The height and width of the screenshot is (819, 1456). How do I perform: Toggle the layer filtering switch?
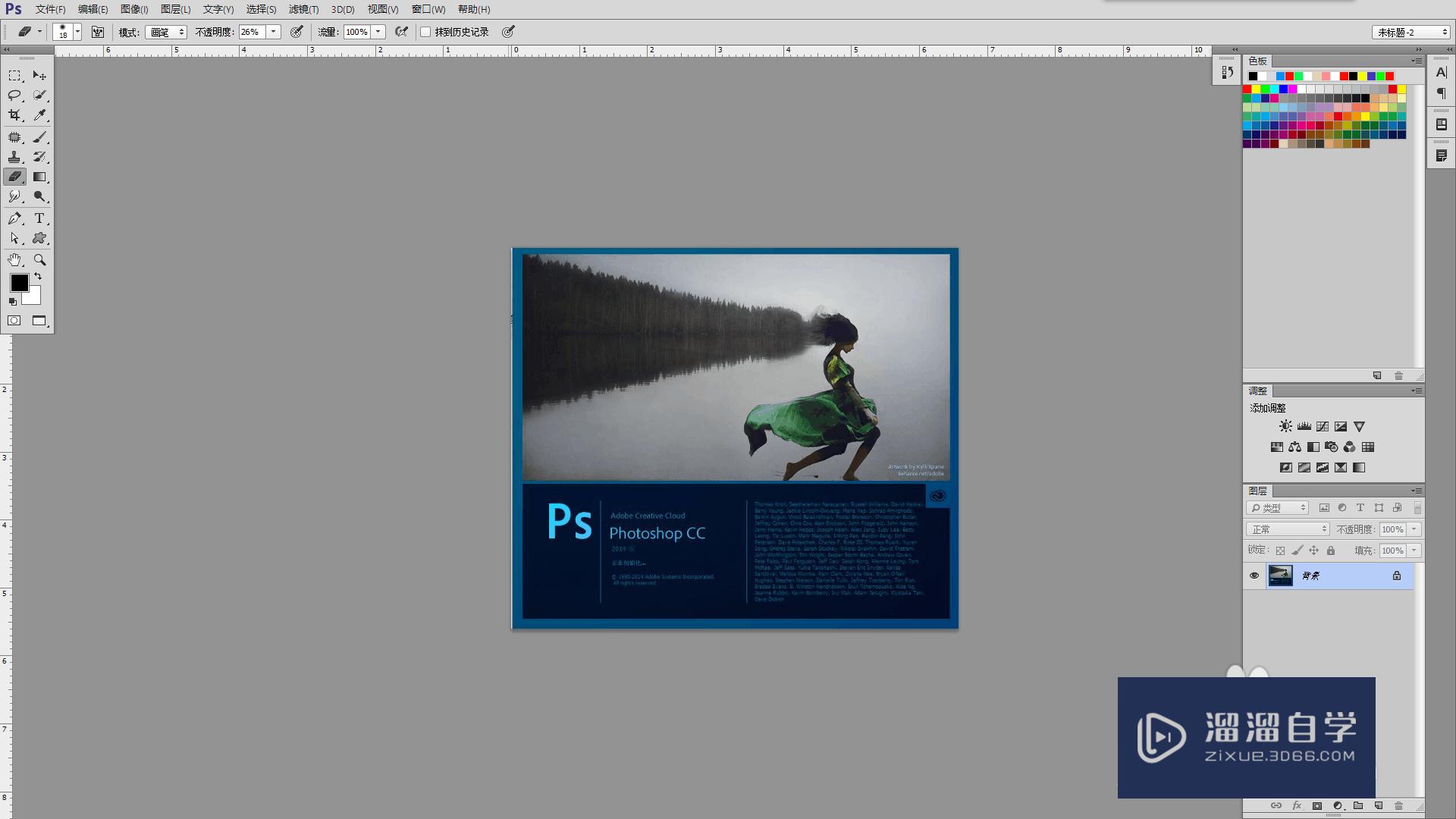[x=1417, y=508]
